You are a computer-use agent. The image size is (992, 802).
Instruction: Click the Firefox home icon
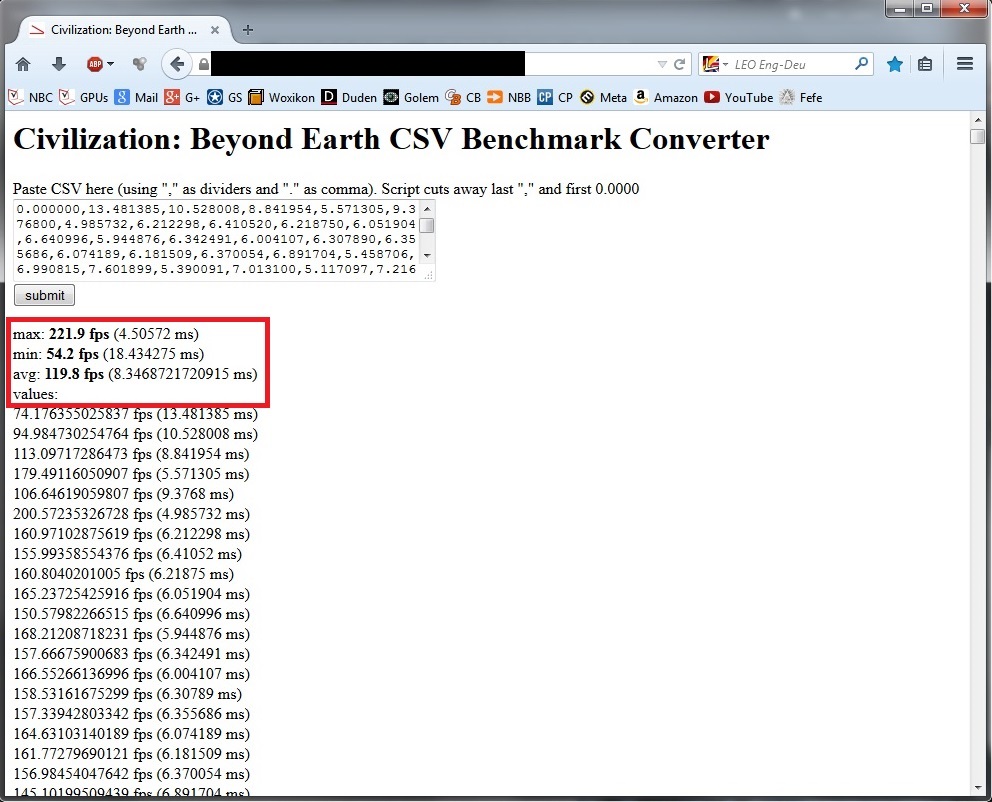point(23,64)
